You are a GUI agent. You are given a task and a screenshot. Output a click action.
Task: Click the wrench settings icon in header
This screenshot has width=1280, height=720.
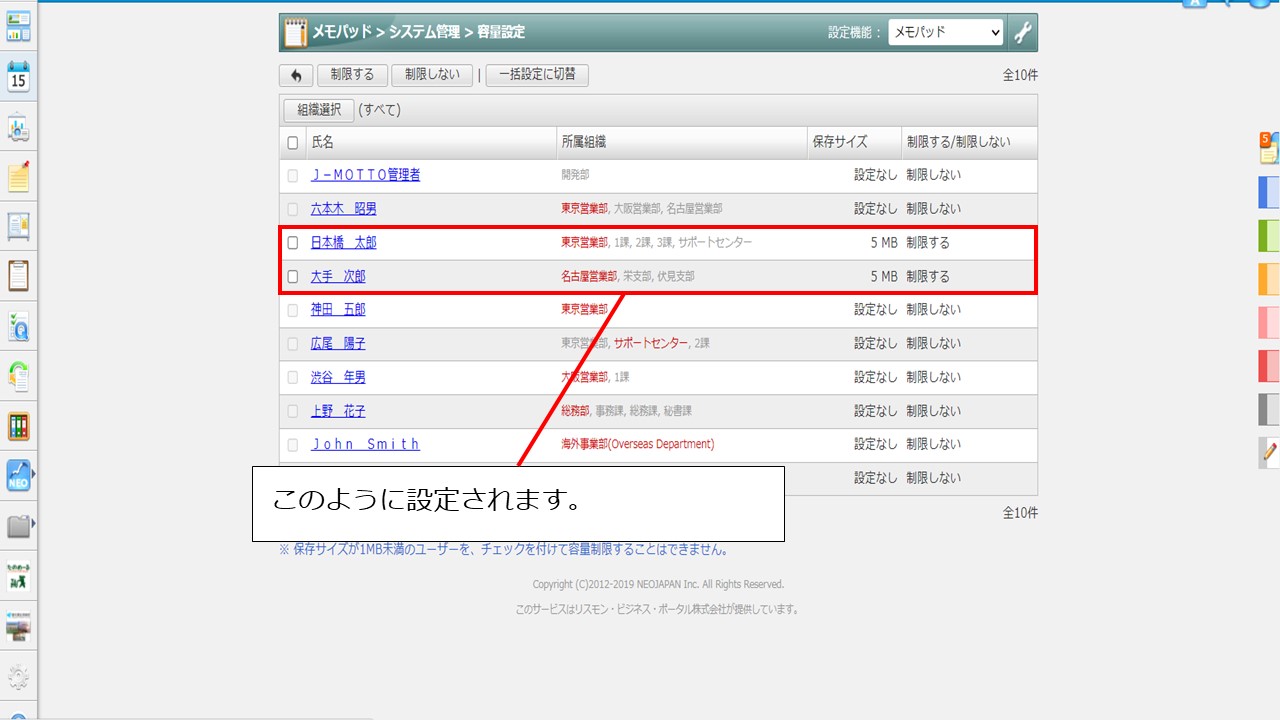[x=1022, y=33]
